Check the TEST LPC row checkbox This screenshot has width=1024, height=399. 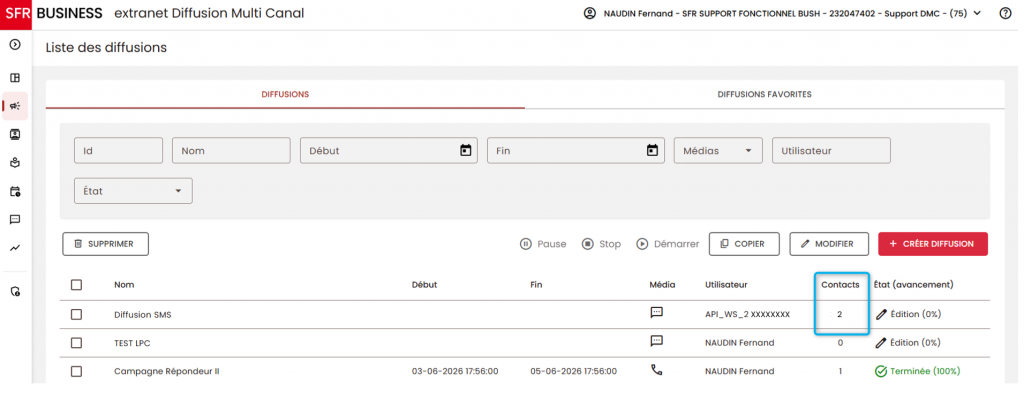[x=76, y=343]
